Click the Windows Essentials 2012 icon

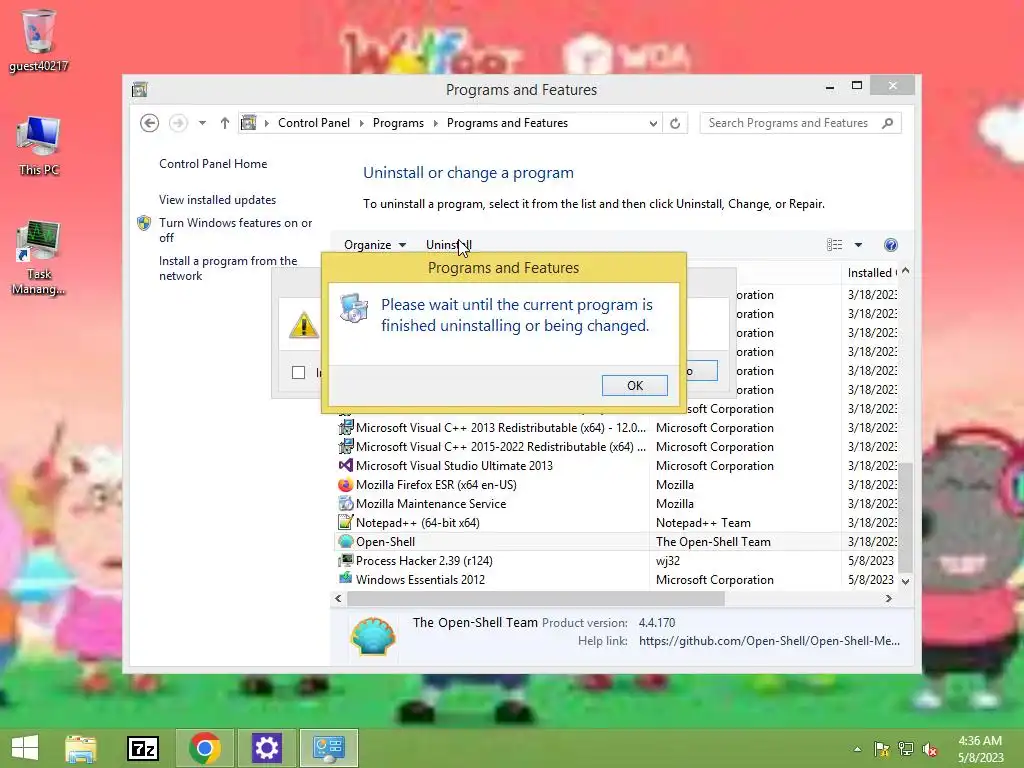(x=345, y=579)
